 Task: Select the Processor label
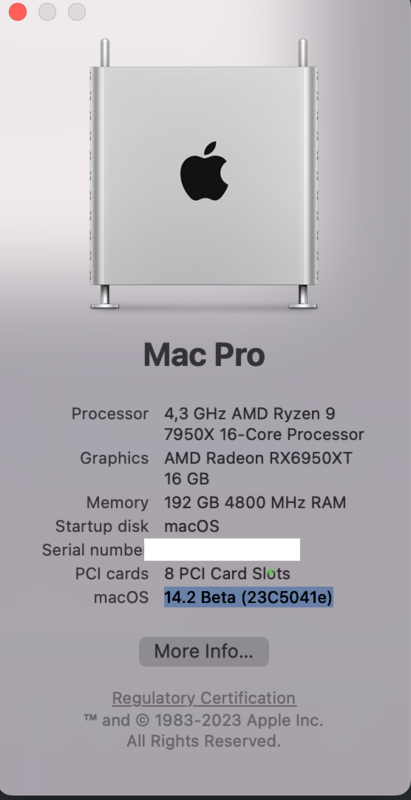110,413
